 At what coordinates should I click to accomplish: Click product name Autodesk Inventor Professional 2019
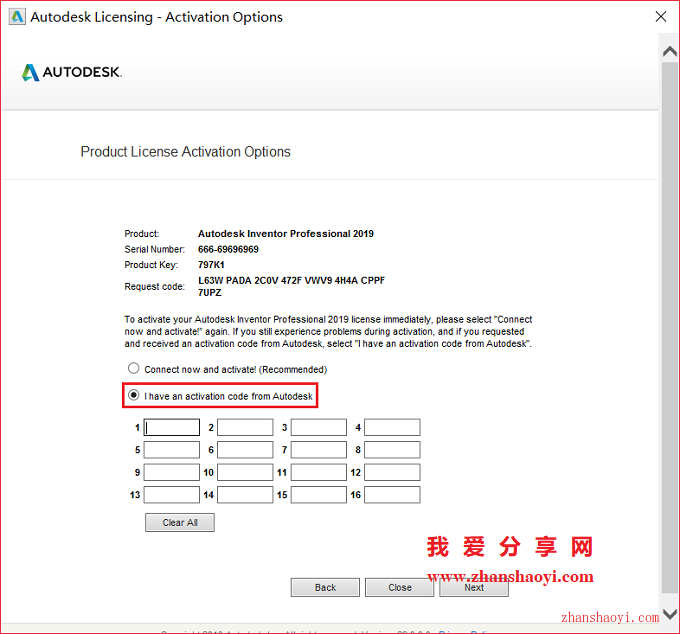(286, 234)
